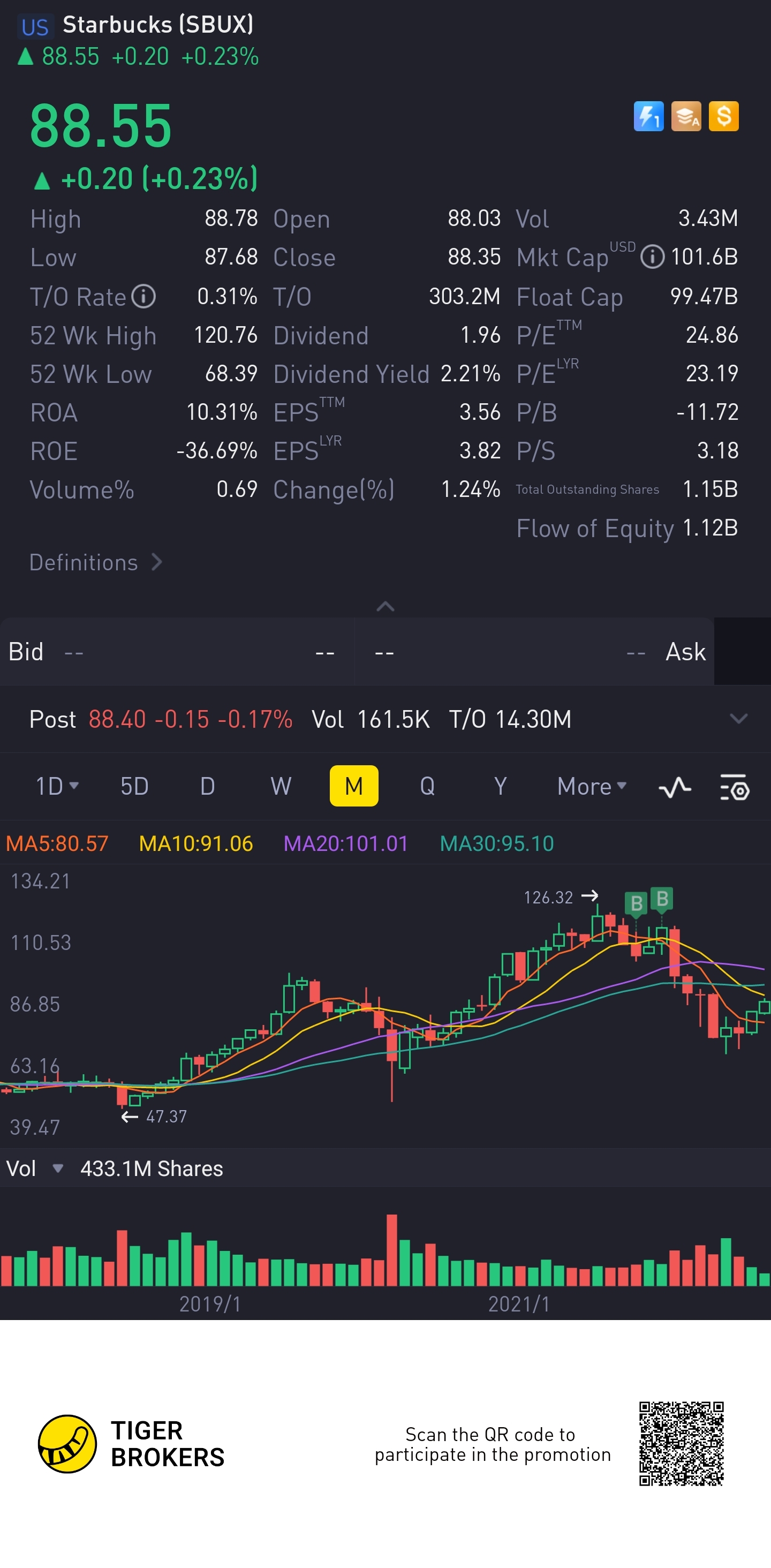The image size is (771, 1568).
Task: Tap the 52 Wk High value 120.76
Action: (226, 335)
